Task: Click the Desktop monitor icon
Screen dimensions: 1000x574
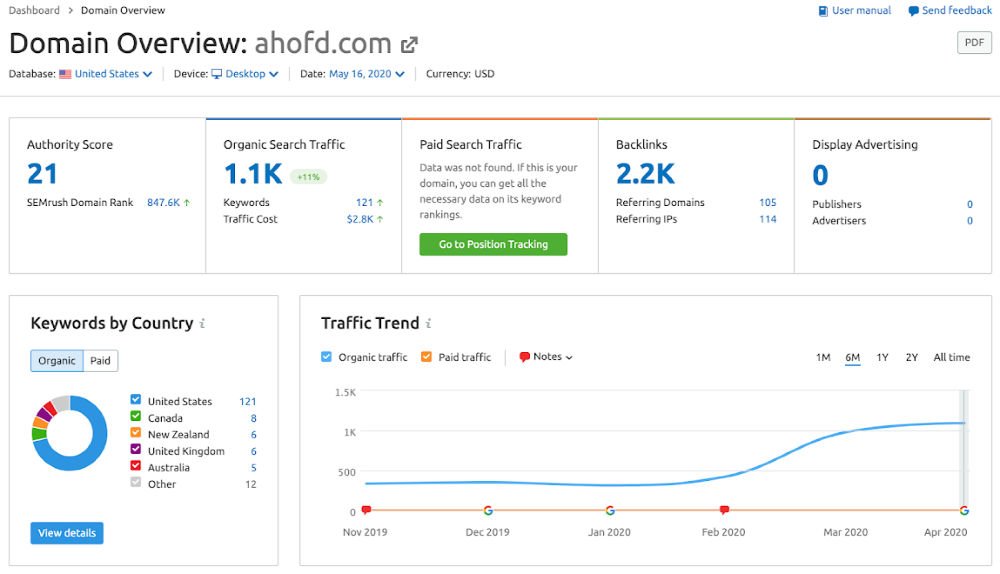Action: point(217,74)
